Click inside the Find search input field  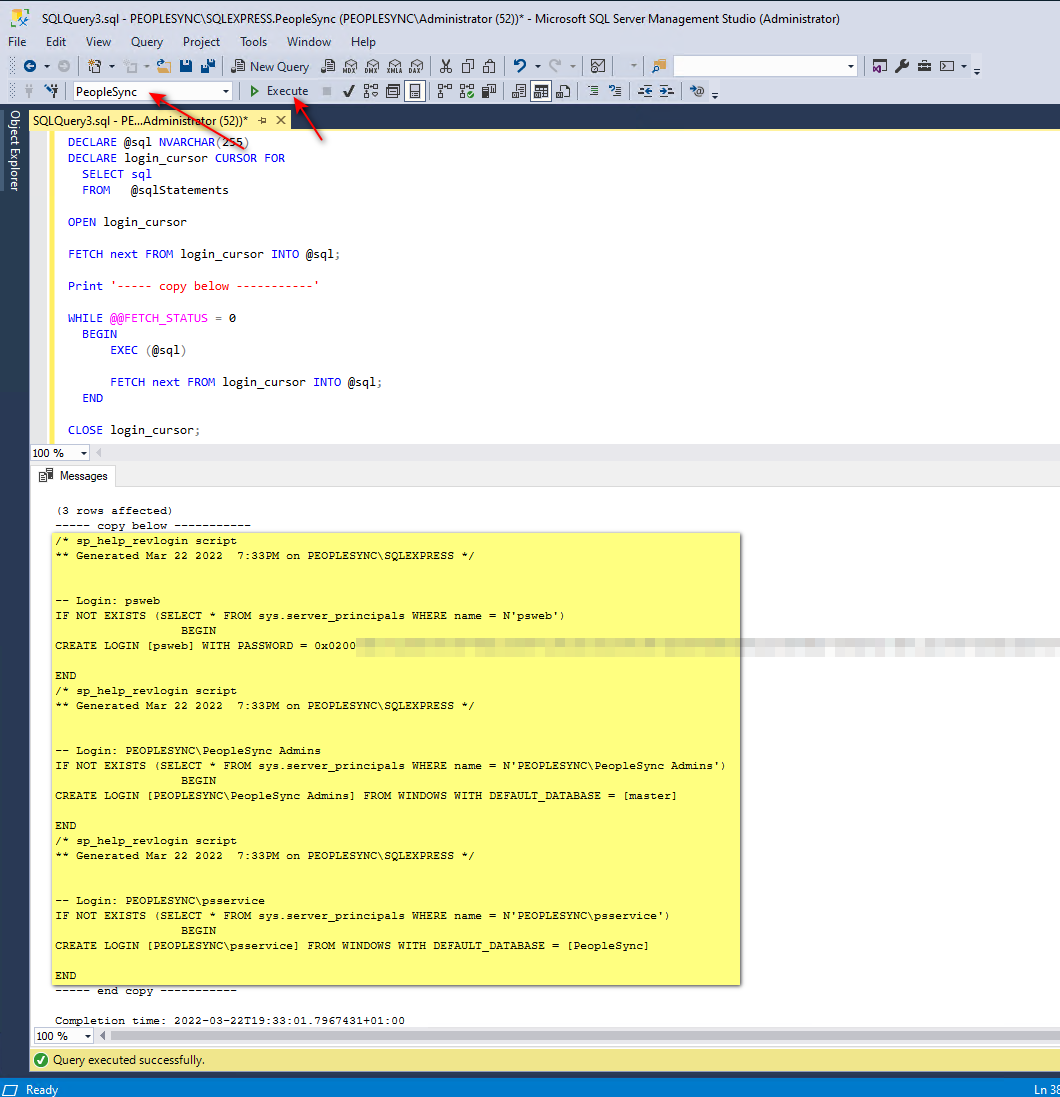click(x=758, y=66)
